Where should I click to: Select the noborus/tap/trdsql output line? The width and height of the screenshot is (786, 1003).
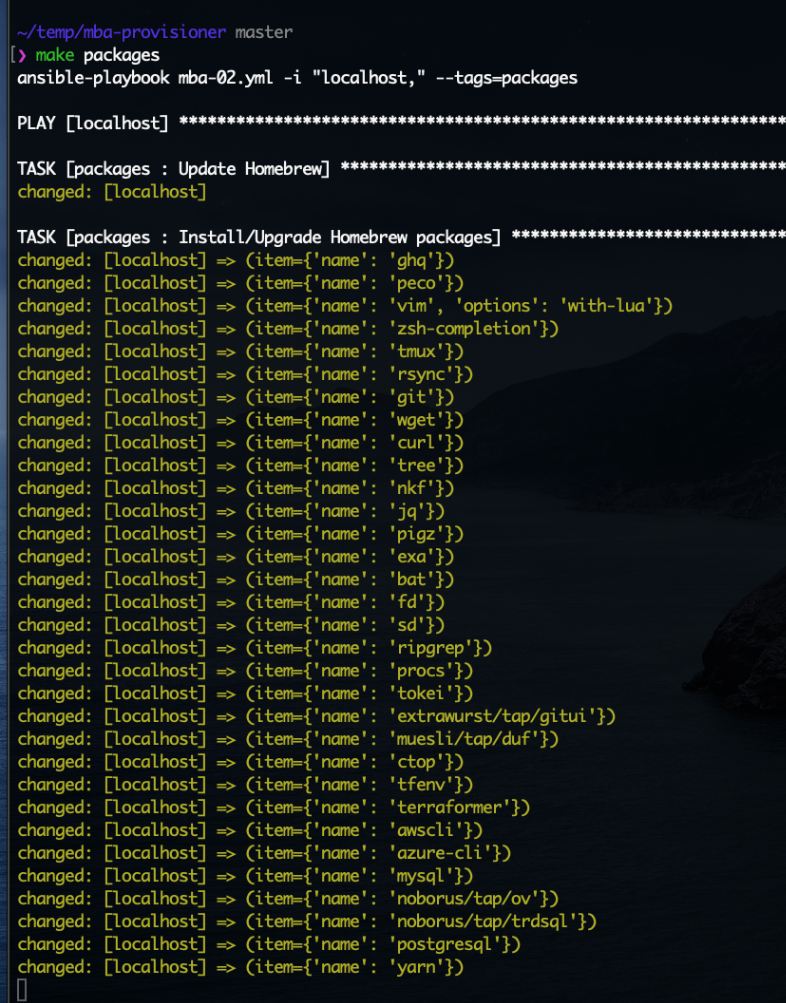pyautogui.click(x=307, y=922)
